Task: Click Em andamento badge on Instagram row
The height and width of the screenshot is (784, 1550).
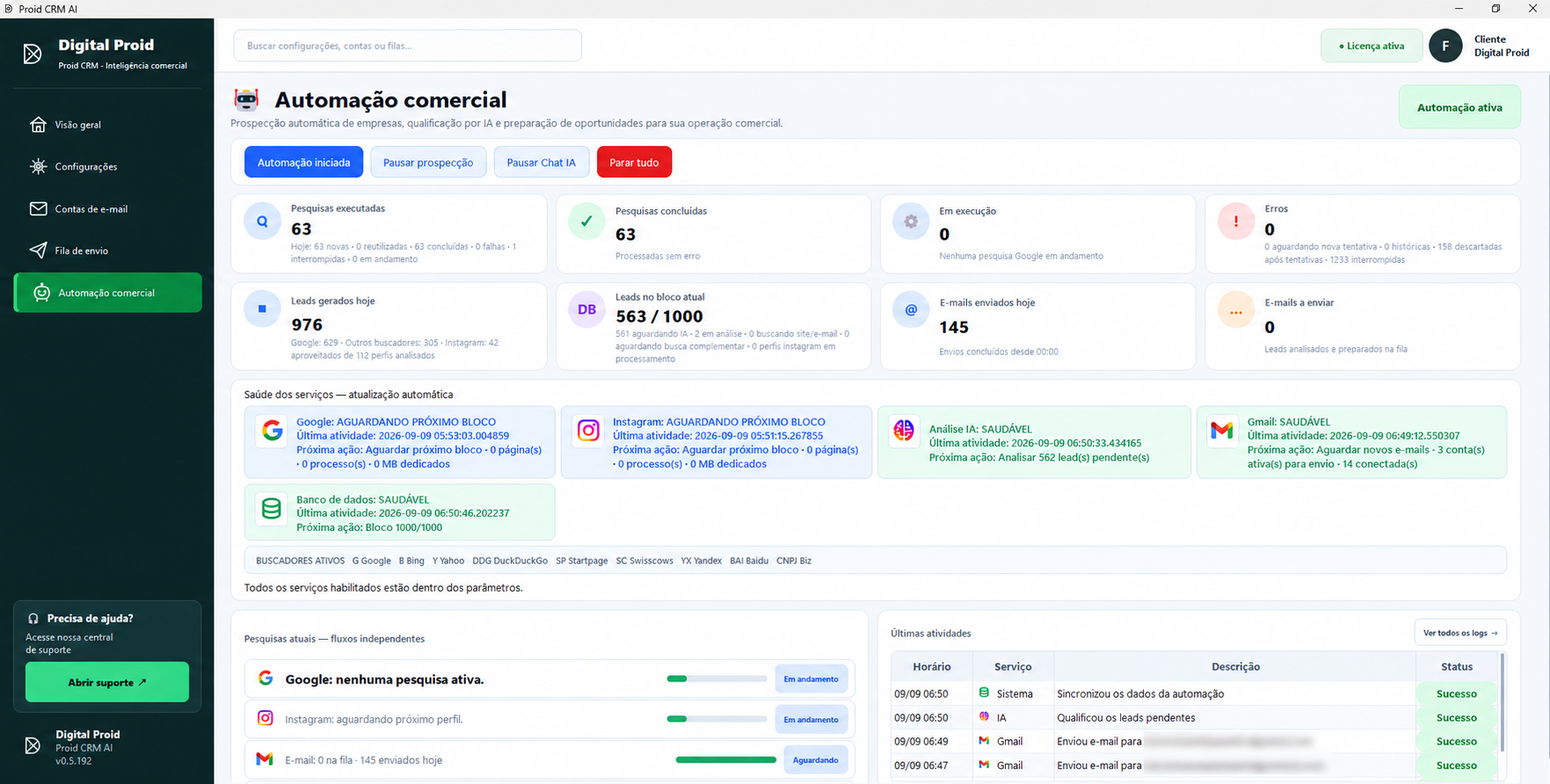Action: coord(811,719)
